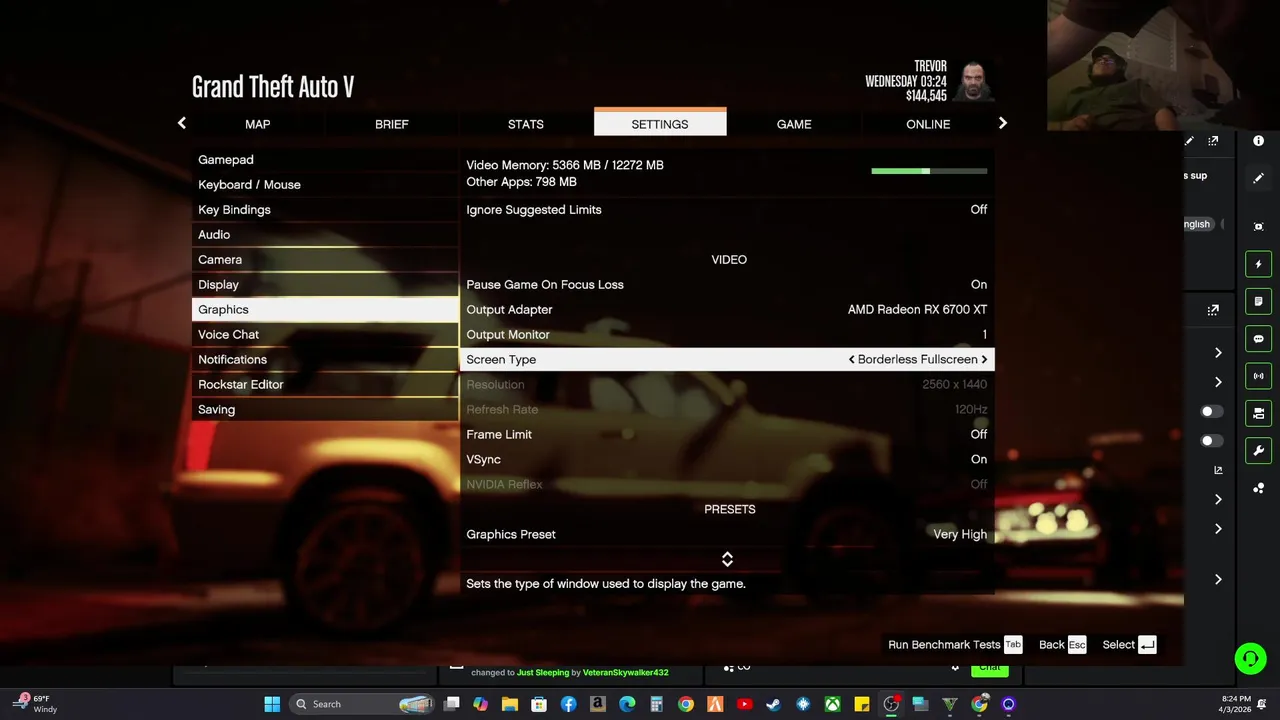This screenshot has width=1280, height=720.
Task: Open Calculator from the taskbar
Action: [x=656, y=704]
